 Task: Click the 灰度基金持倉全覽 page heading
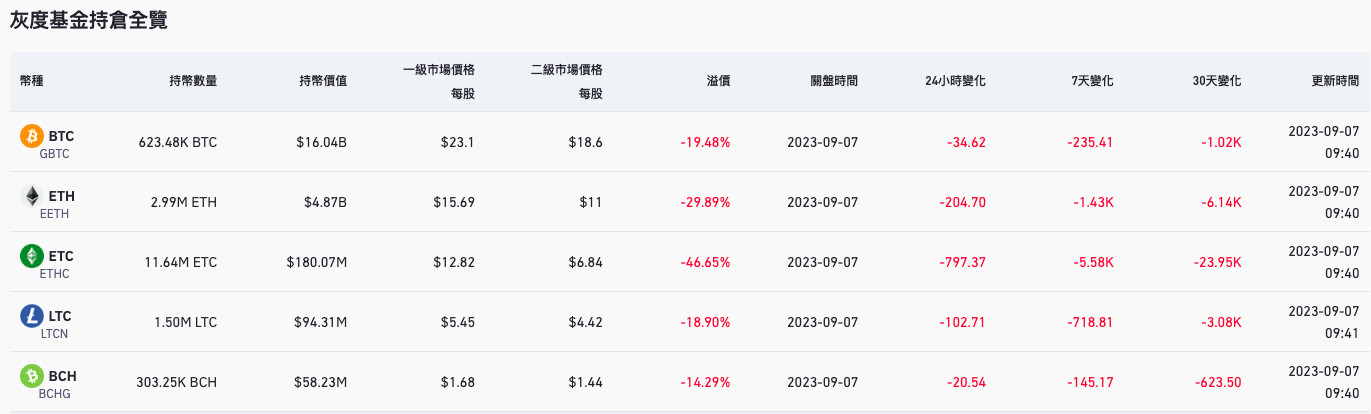(88, 19)
